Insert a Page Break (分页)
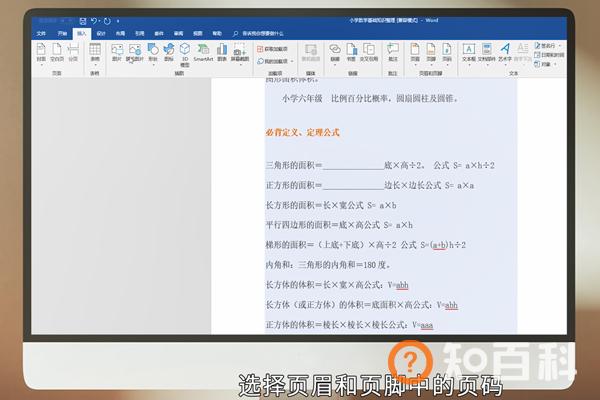This screenshot has width=600, height=400. pos(73,53)
